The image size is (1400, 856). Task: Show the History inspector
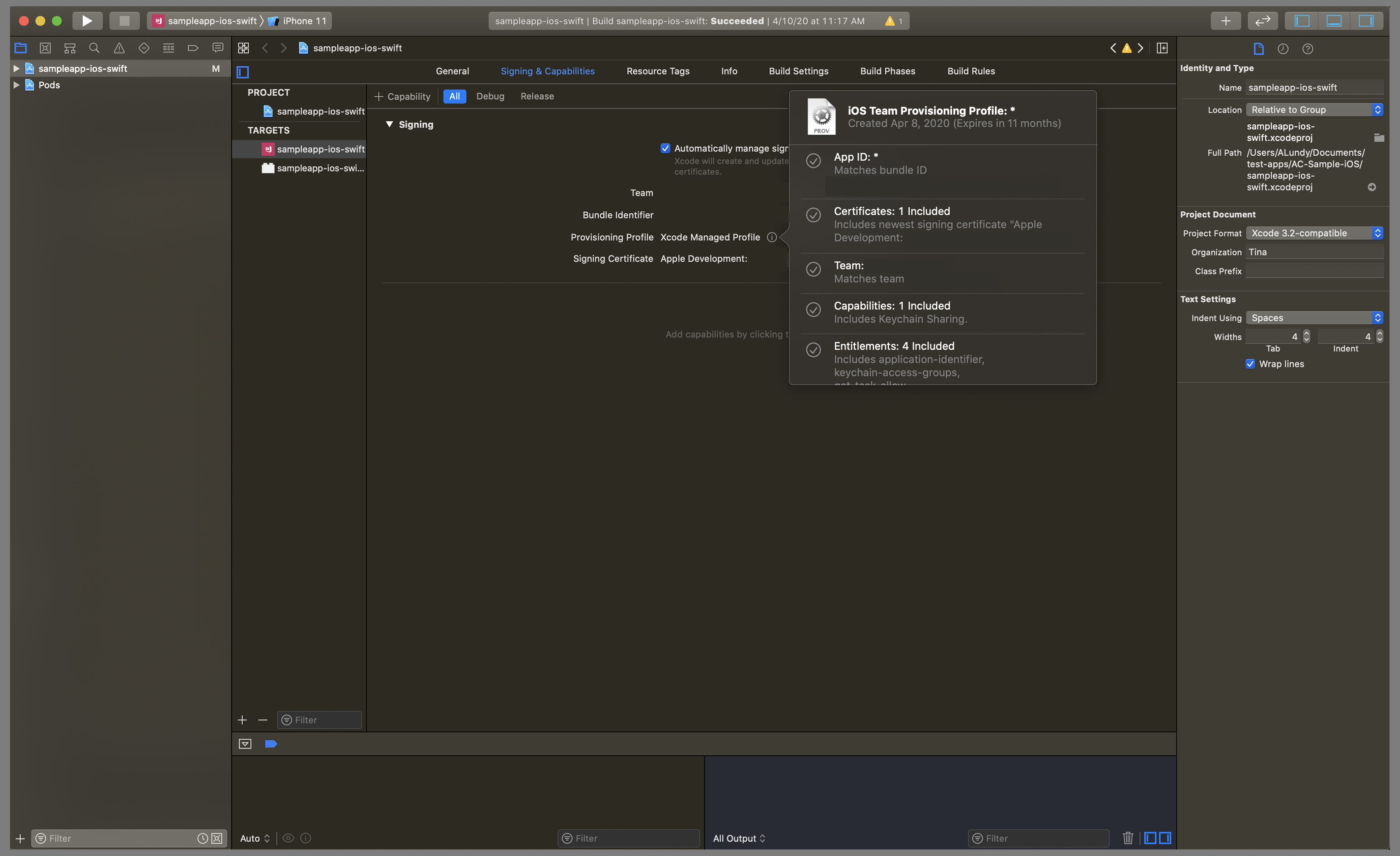(1283, 49)
